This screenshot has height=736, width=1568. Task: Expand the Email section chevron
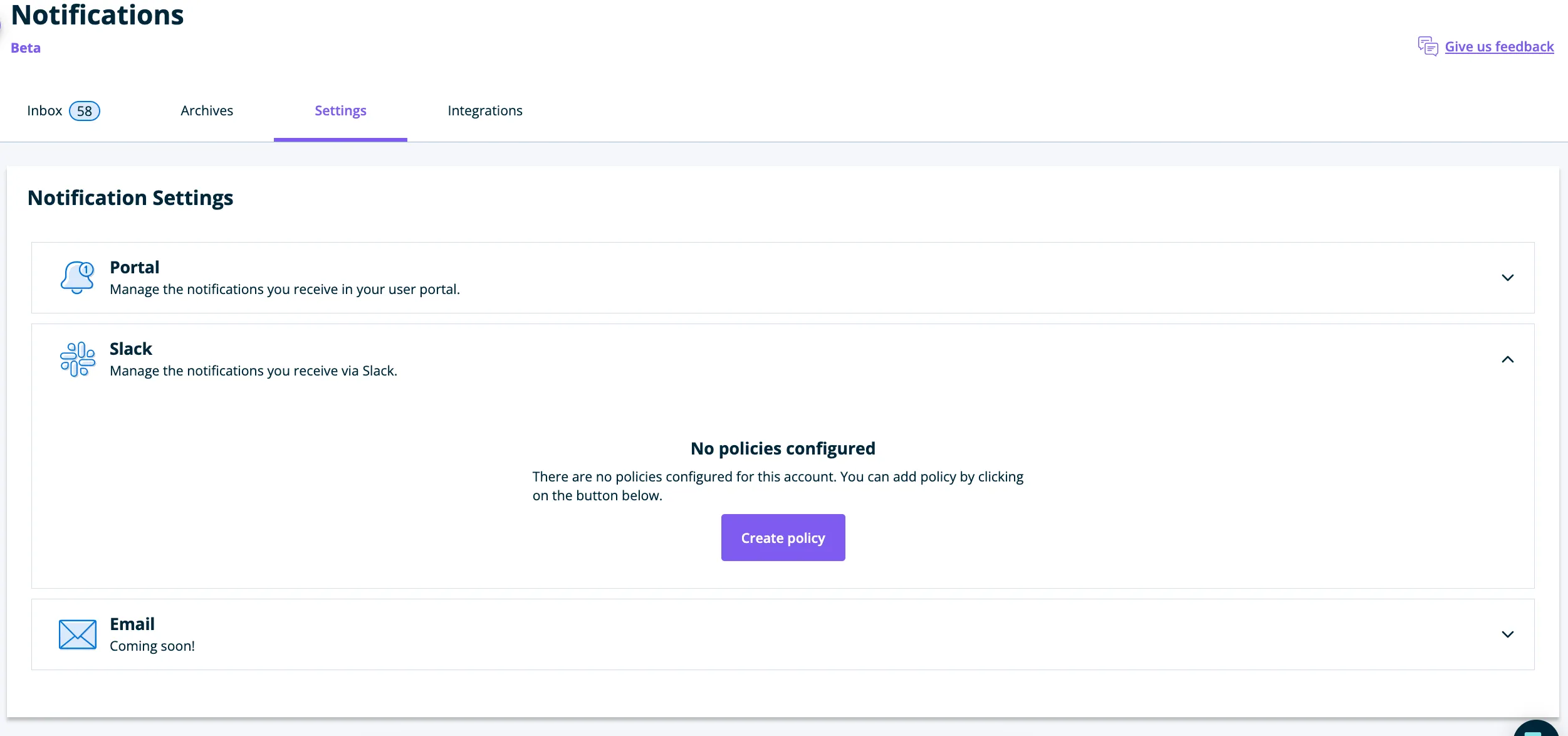pyautogui.click(x=1508, y=634)
